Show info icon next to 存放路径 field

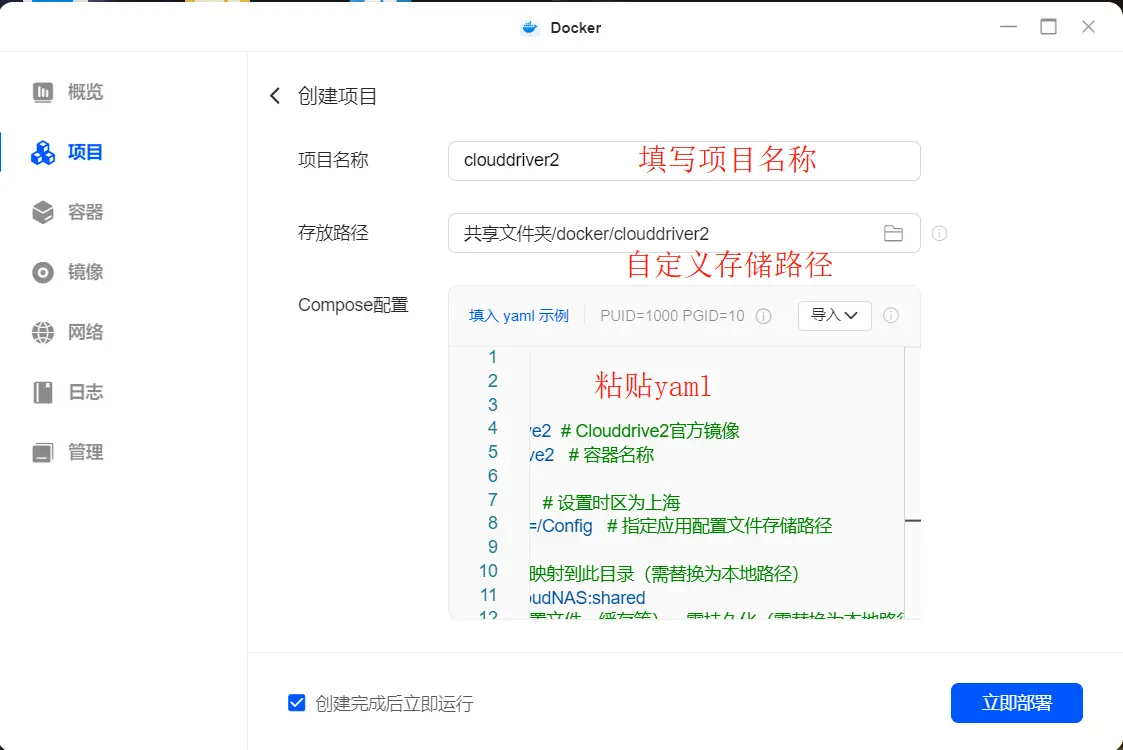[x=939, y=234]
